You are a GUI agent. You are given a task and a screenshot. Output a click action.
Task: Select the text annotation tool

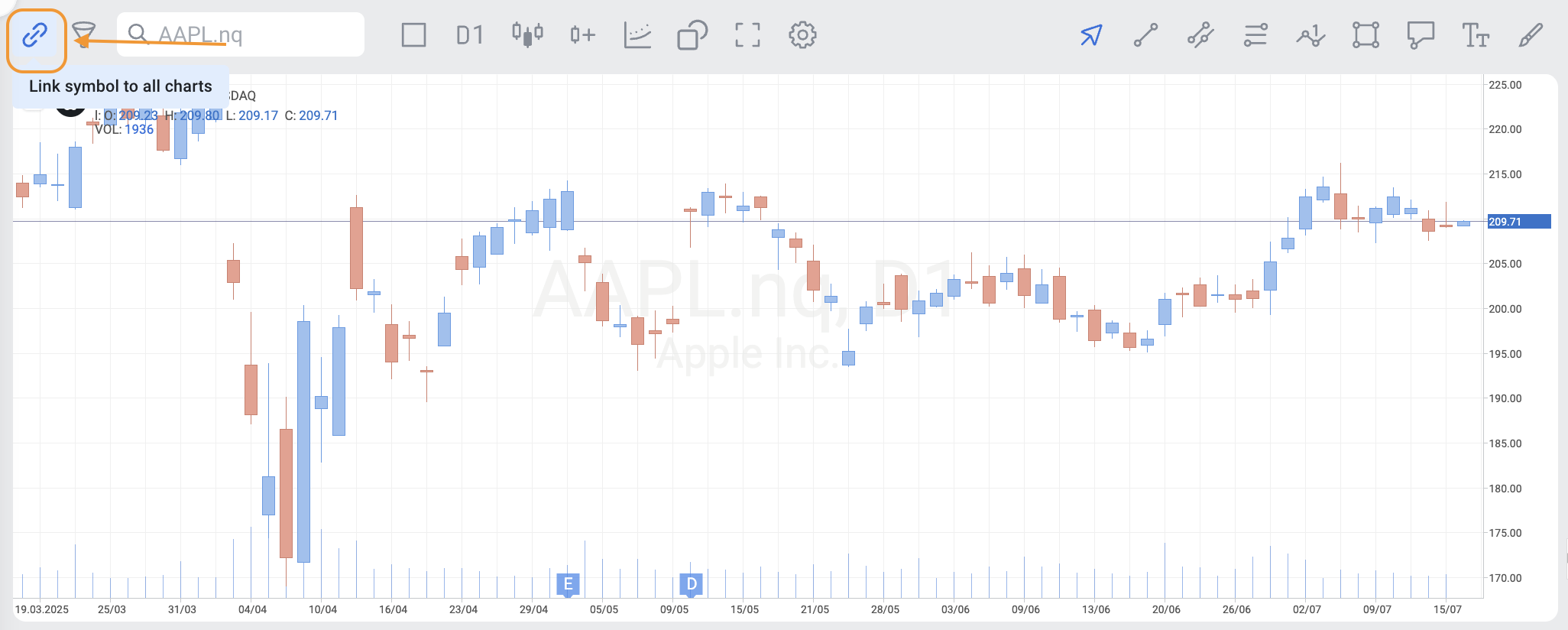pyautogui.click(x=1476, y=35)
